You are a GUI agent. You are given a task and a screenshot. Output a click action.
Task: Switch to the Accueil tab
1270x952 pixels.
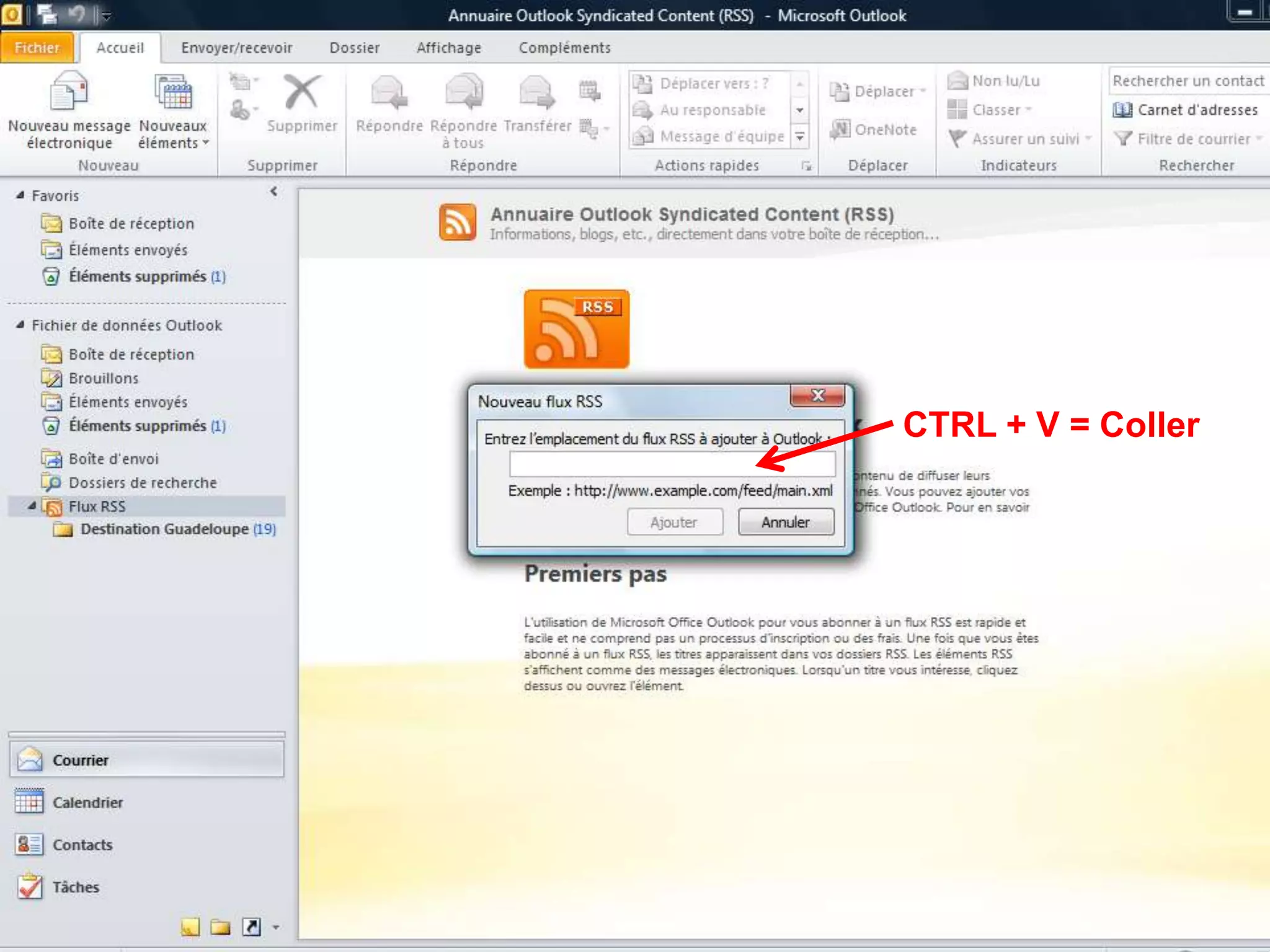click(x=120, y=48)
